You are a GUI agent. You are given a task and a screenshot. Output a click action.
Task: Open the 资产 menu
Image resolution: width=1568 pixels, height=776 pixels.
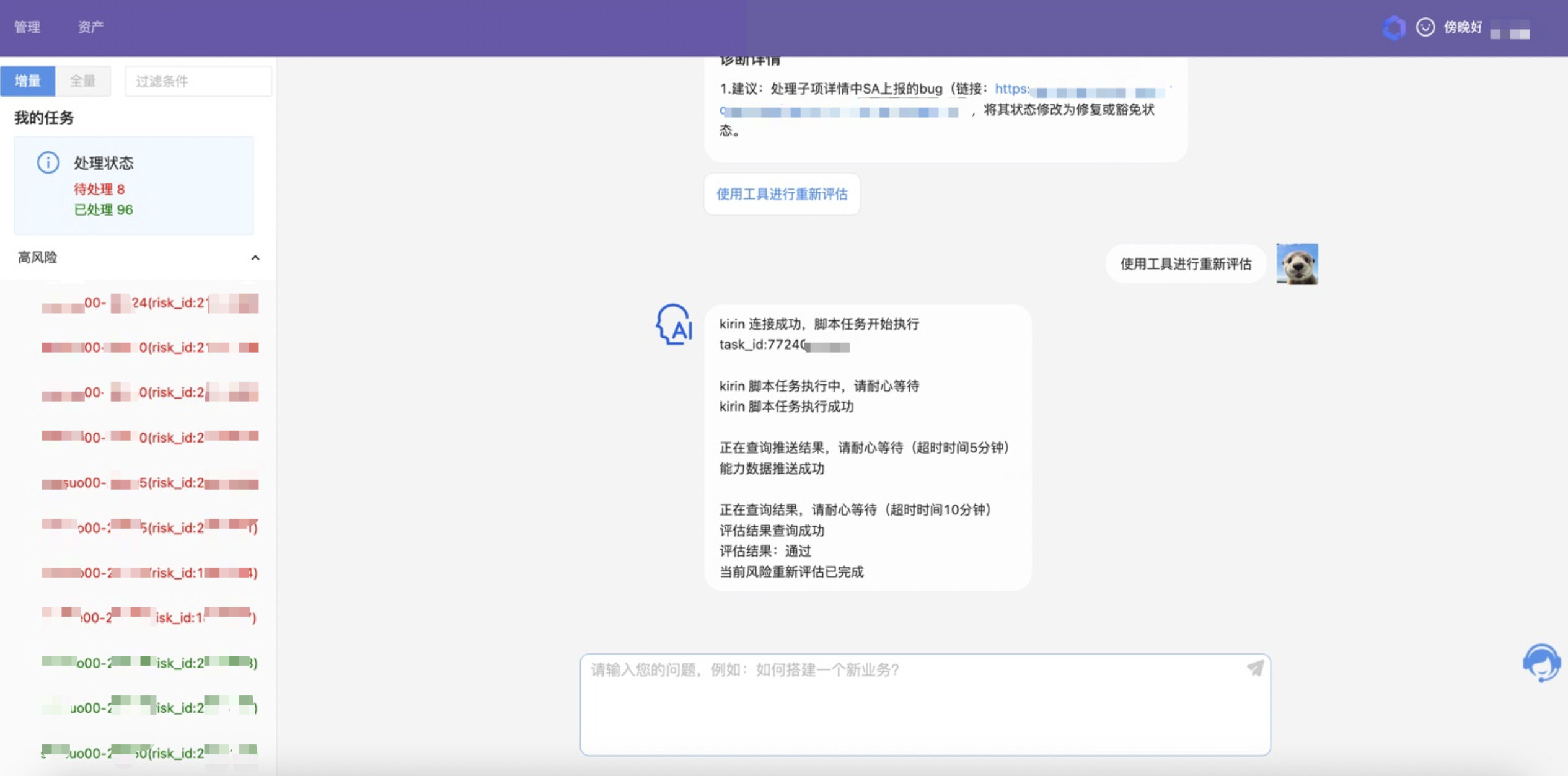(90, 27)
